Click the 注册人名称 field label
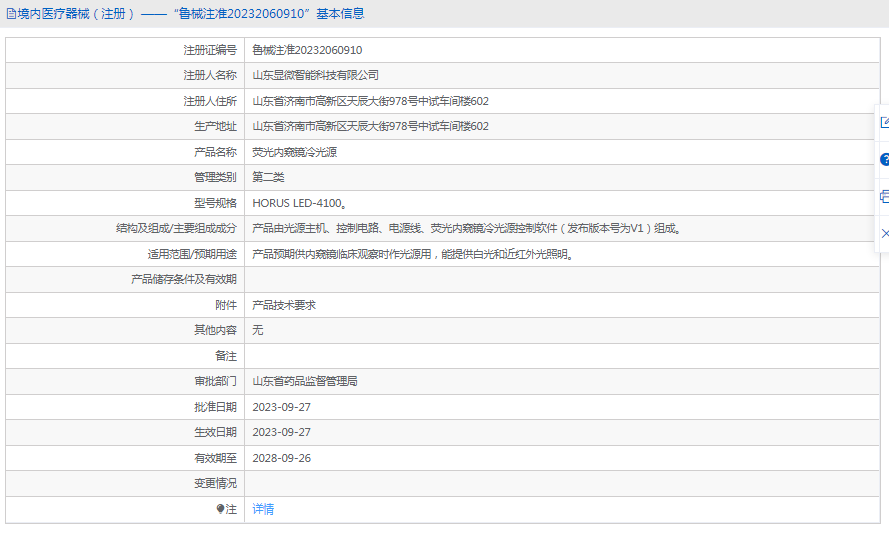889x533 pixels. tap(210, 75)
